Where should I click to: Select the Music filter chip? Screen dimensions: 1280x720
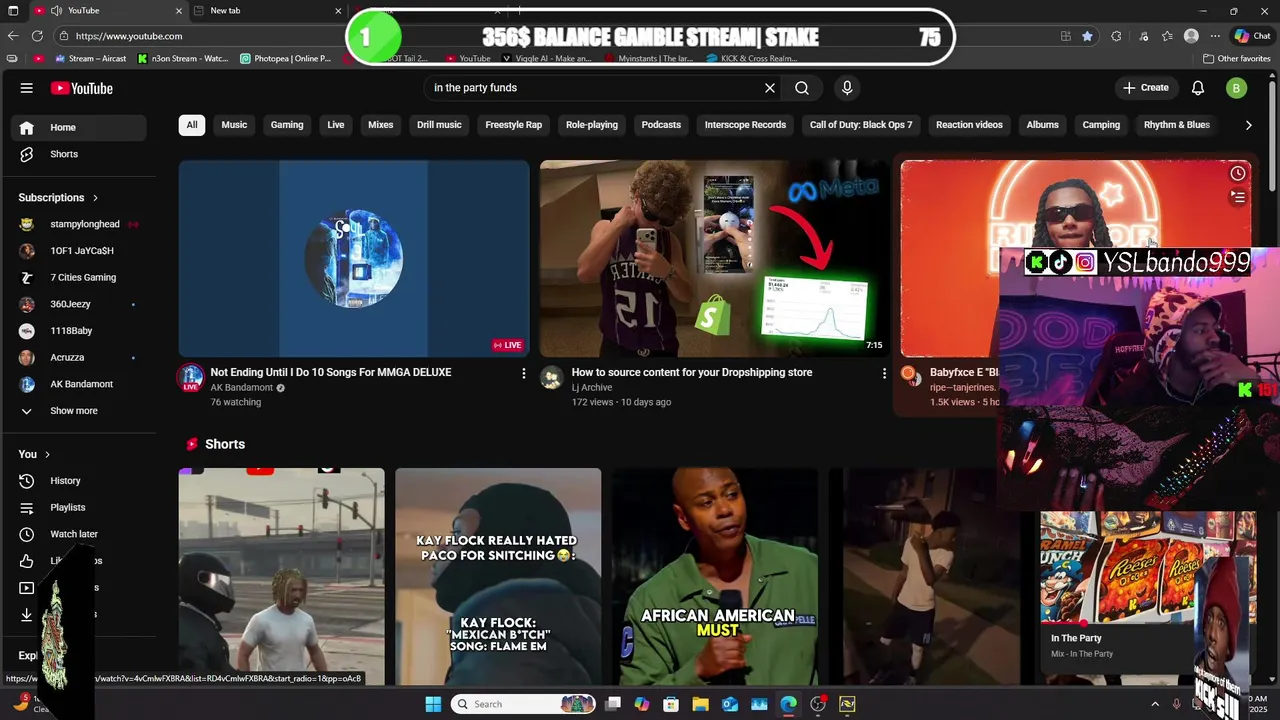point(234,125)
